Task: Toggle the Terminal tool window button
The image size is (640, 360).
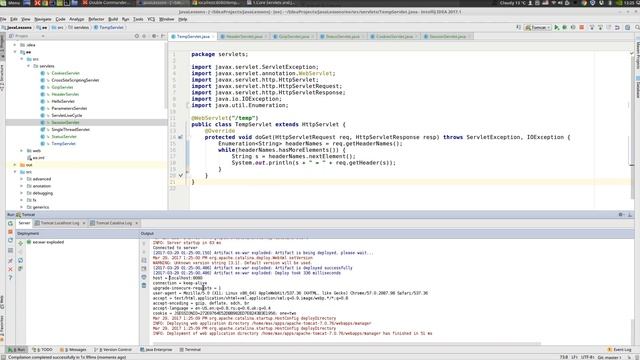Action: point(190,350)
